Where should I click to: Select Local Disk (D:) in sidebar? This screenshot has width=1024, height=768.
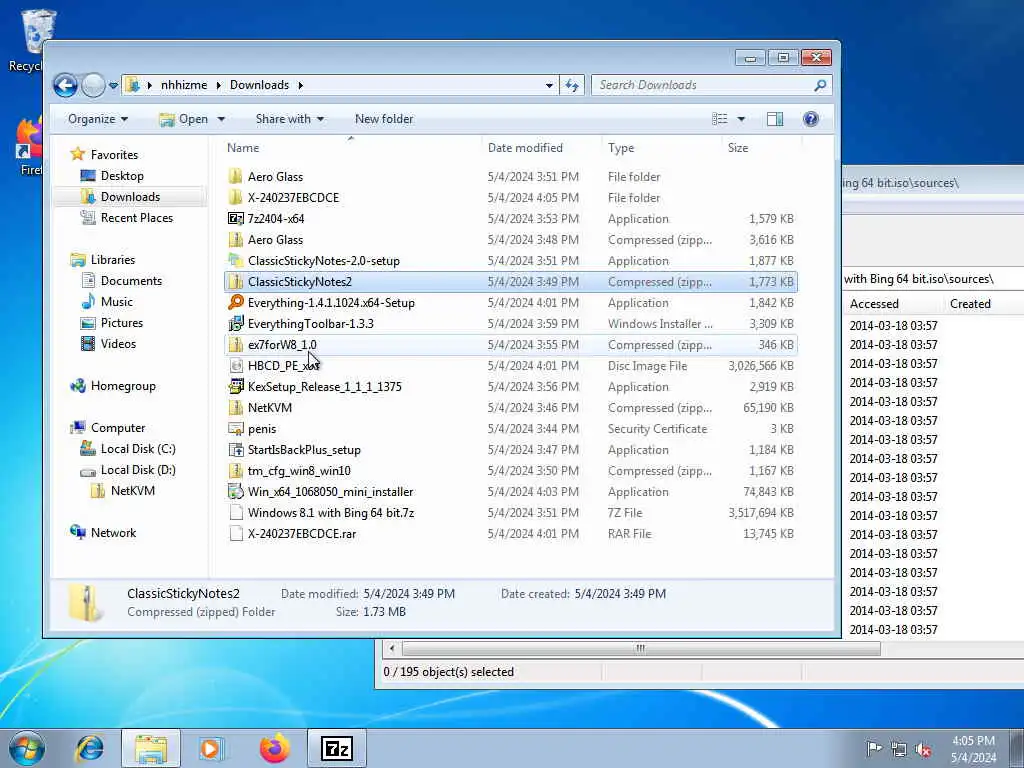[x=138, y=470]
